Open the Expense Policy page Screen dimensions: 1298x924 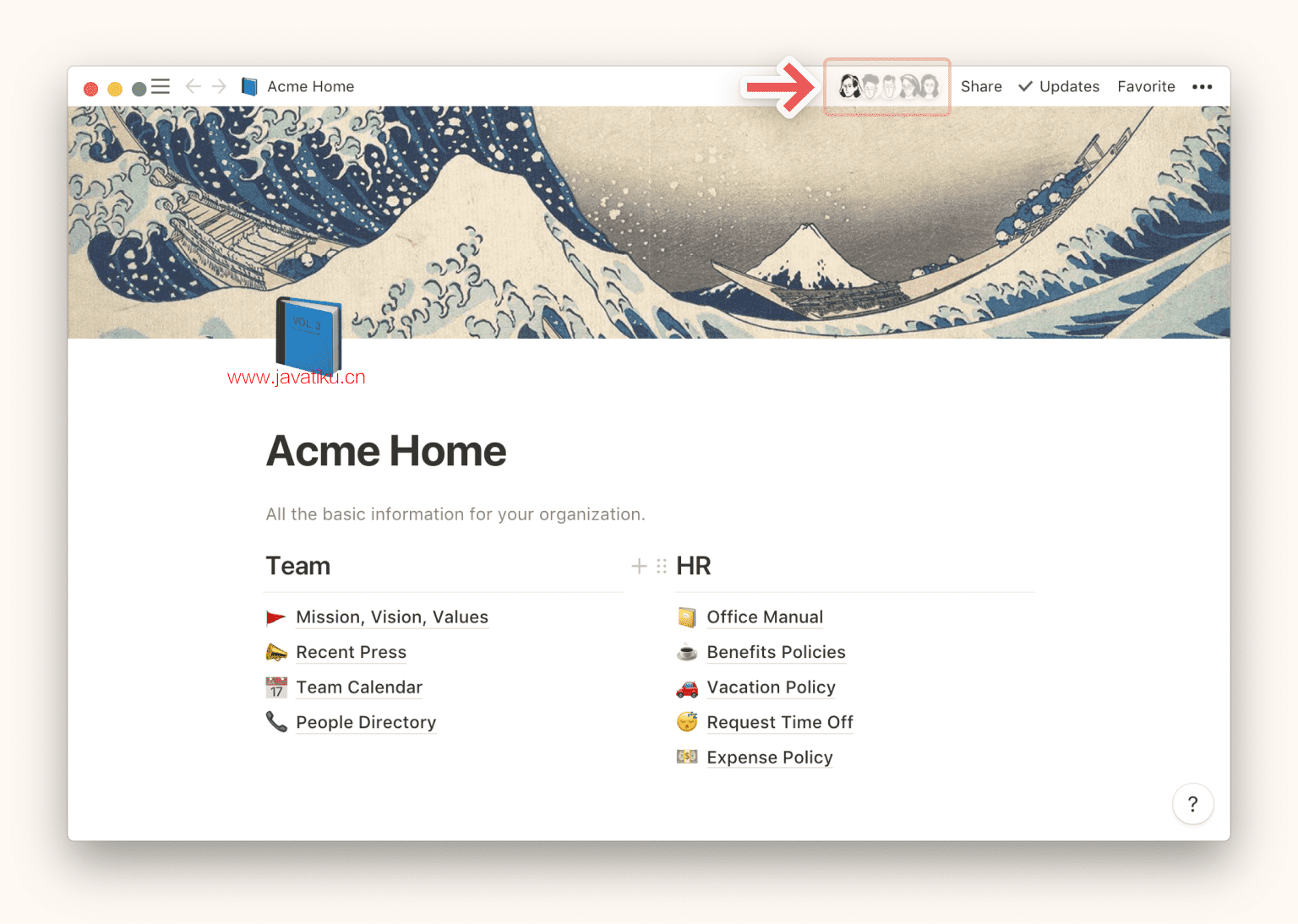(770, 758)
